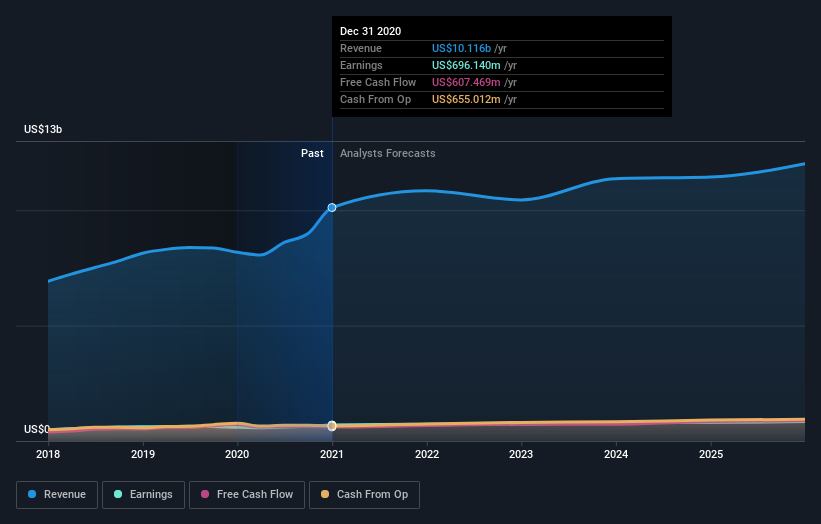Click the 2025 x-axis label
Image resolution: width=821 pixels, height=524 pixels.
(x=711, y=454)
